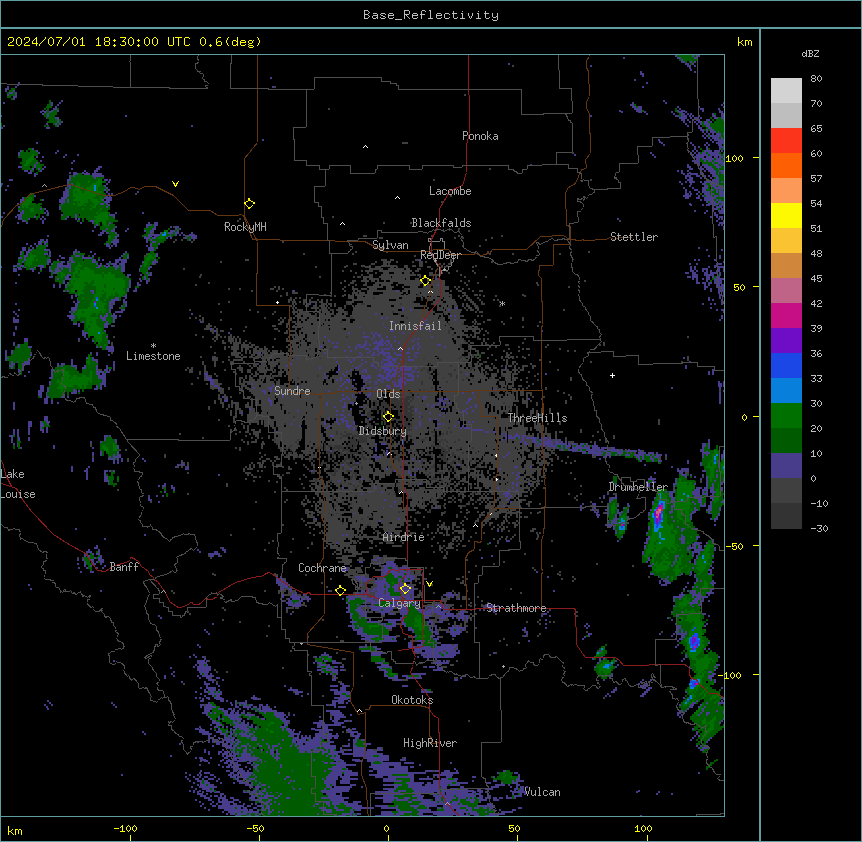Select the yellow diamond marker below Cochrane
The height and width of the screenshot is (842, 862).
(340, 591)
